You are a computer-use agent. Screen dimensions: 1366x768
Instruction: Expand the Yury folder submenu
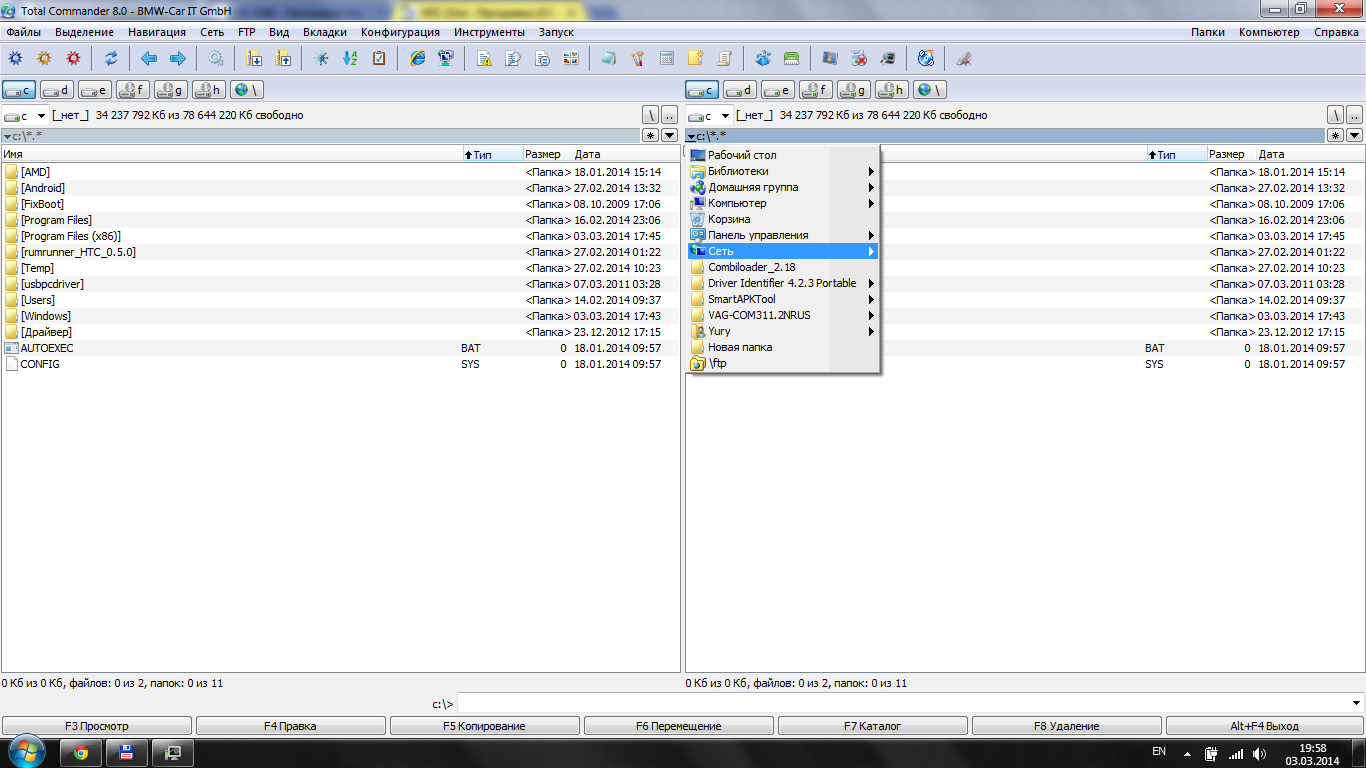point(782,331)
